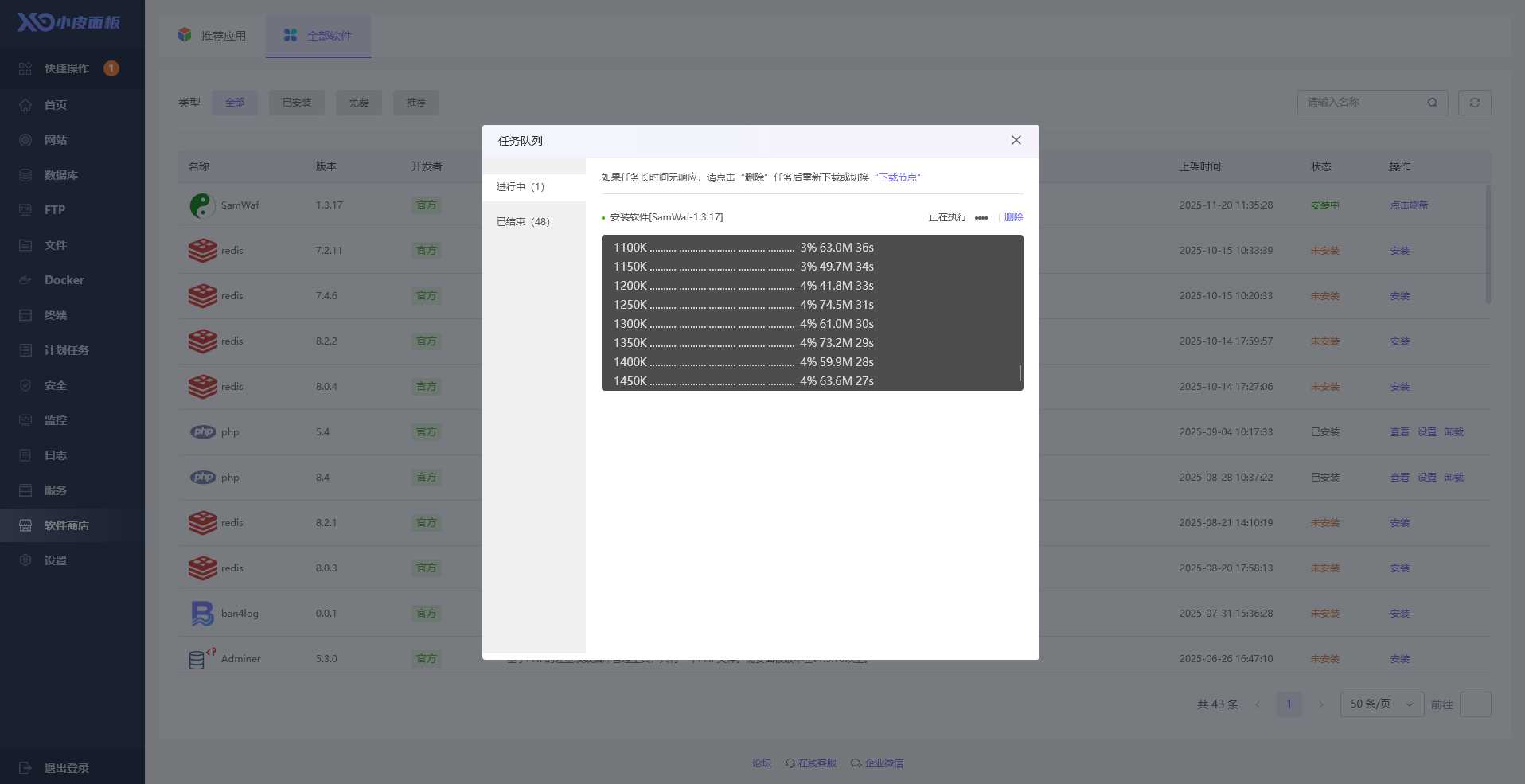Open the 网站 websites section
Image resolution: width=1525 pixels, height=784 pixels.
coord(54,139)
